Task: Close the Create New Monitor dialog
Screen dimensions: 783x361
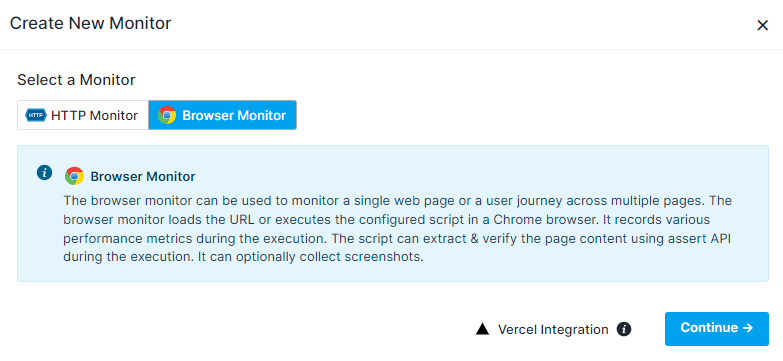Action: point(762,25)
